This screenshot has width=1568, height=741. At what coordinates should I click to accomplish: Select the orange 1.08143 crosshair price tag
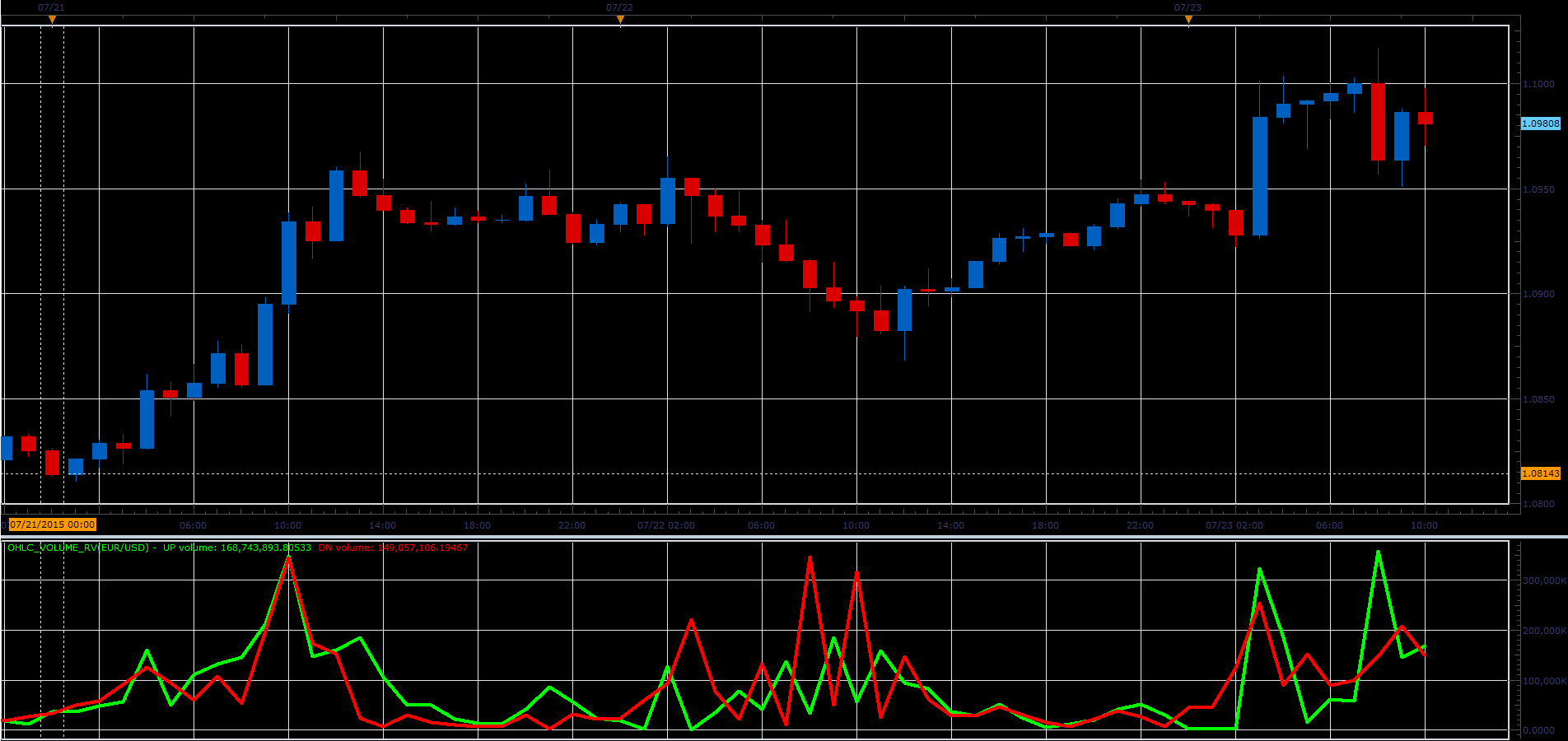click(1540, 473)
